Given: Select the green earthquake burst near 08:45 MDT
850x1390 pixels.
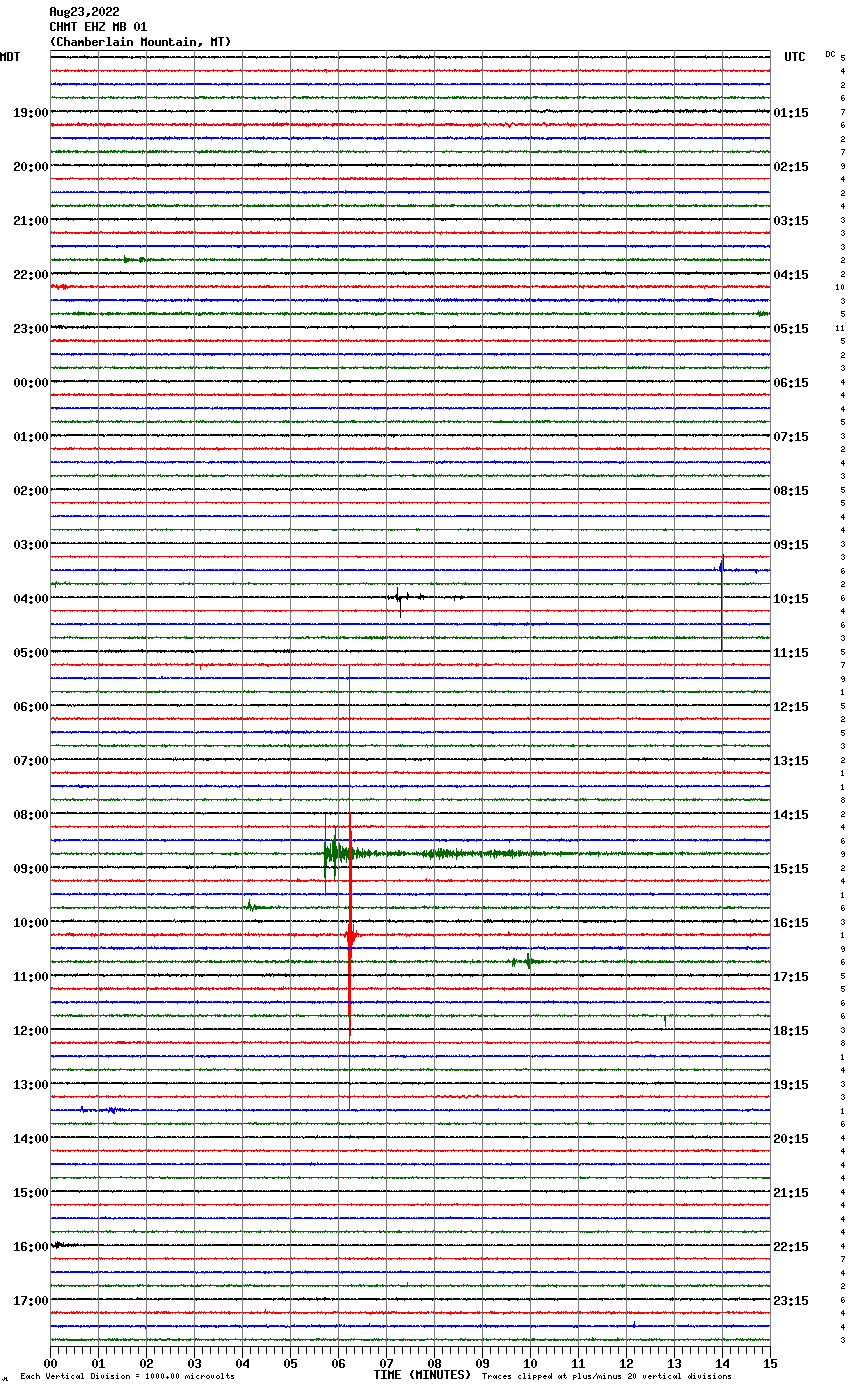Looking at the screenshot, I should coord(336,853).
